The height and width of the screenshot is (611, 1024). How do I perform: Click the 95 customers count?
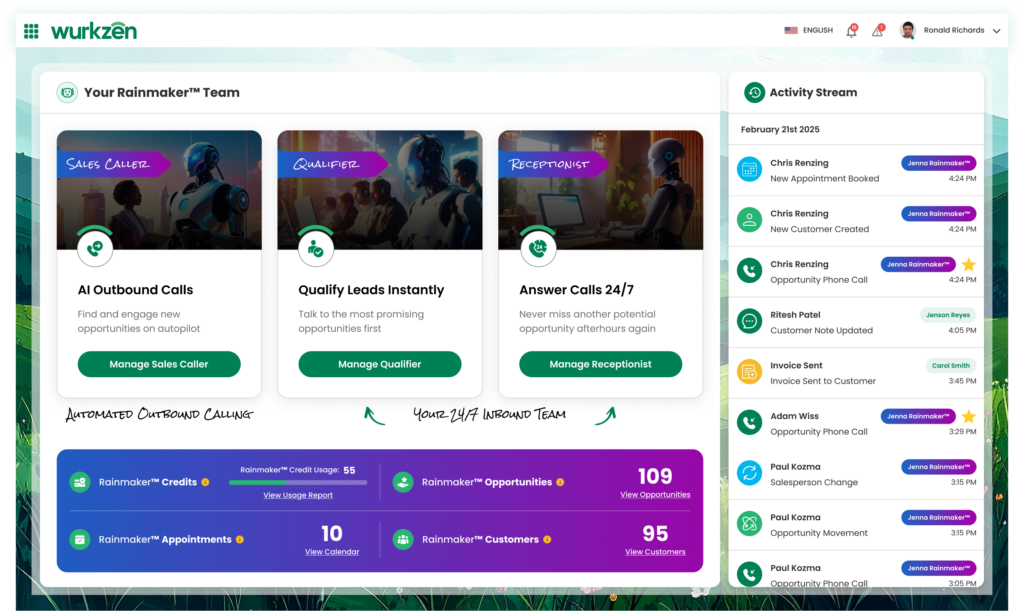(x=655, y=533)
